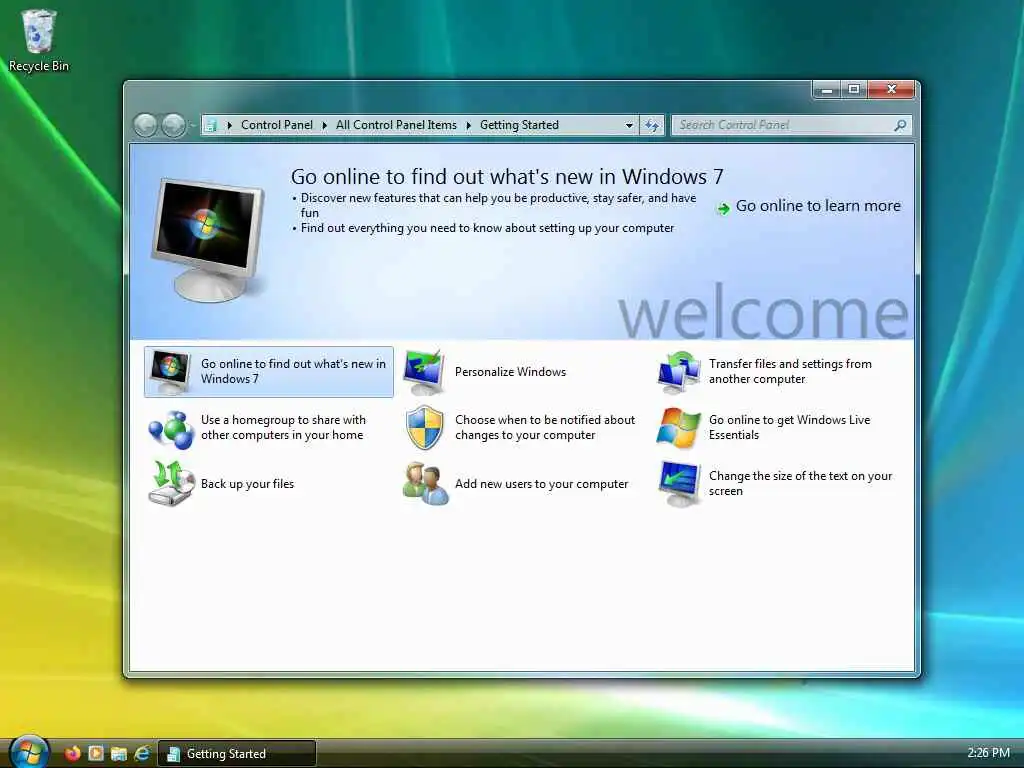Expand the arrow before Control Panel breadcrumb

click(229, 125)
